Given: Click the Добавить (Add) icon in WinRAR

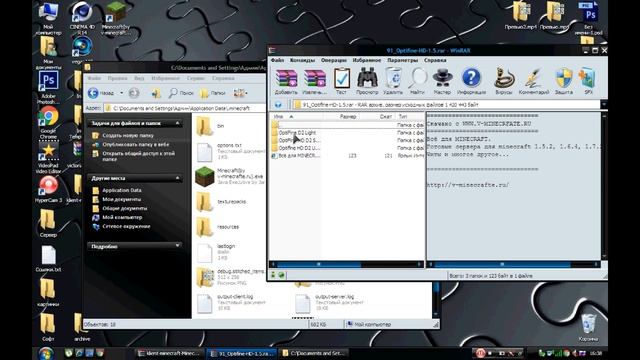Looking at the screenshot, I should point(286,78).
